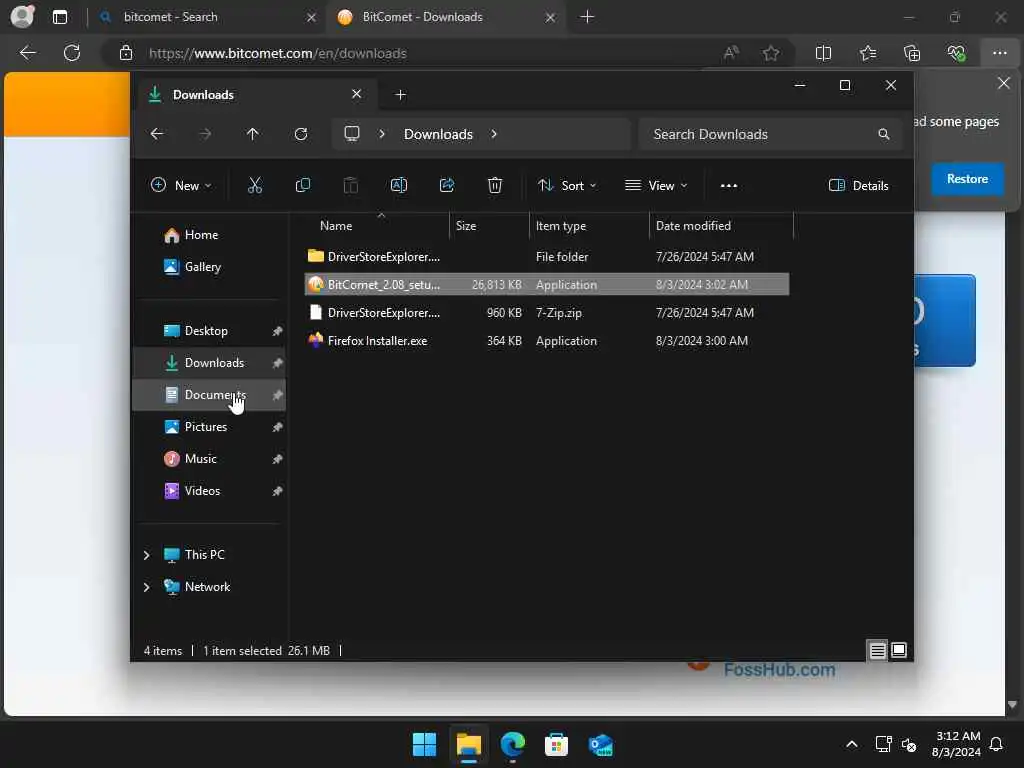Click the chevron before Downloads in address bar

click(x=382, y=134)
